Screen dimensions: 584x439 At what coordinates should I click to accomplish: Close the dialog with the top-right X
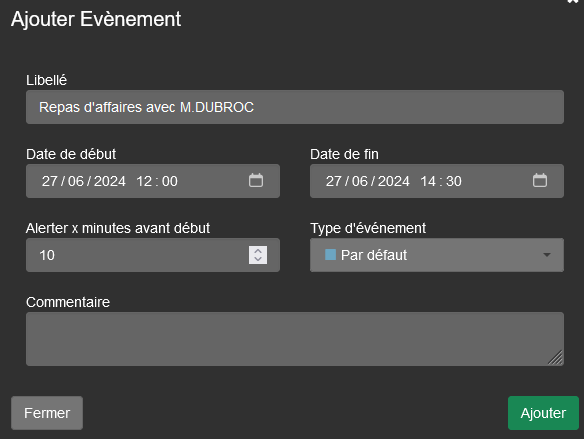click(x=573, y=1)
